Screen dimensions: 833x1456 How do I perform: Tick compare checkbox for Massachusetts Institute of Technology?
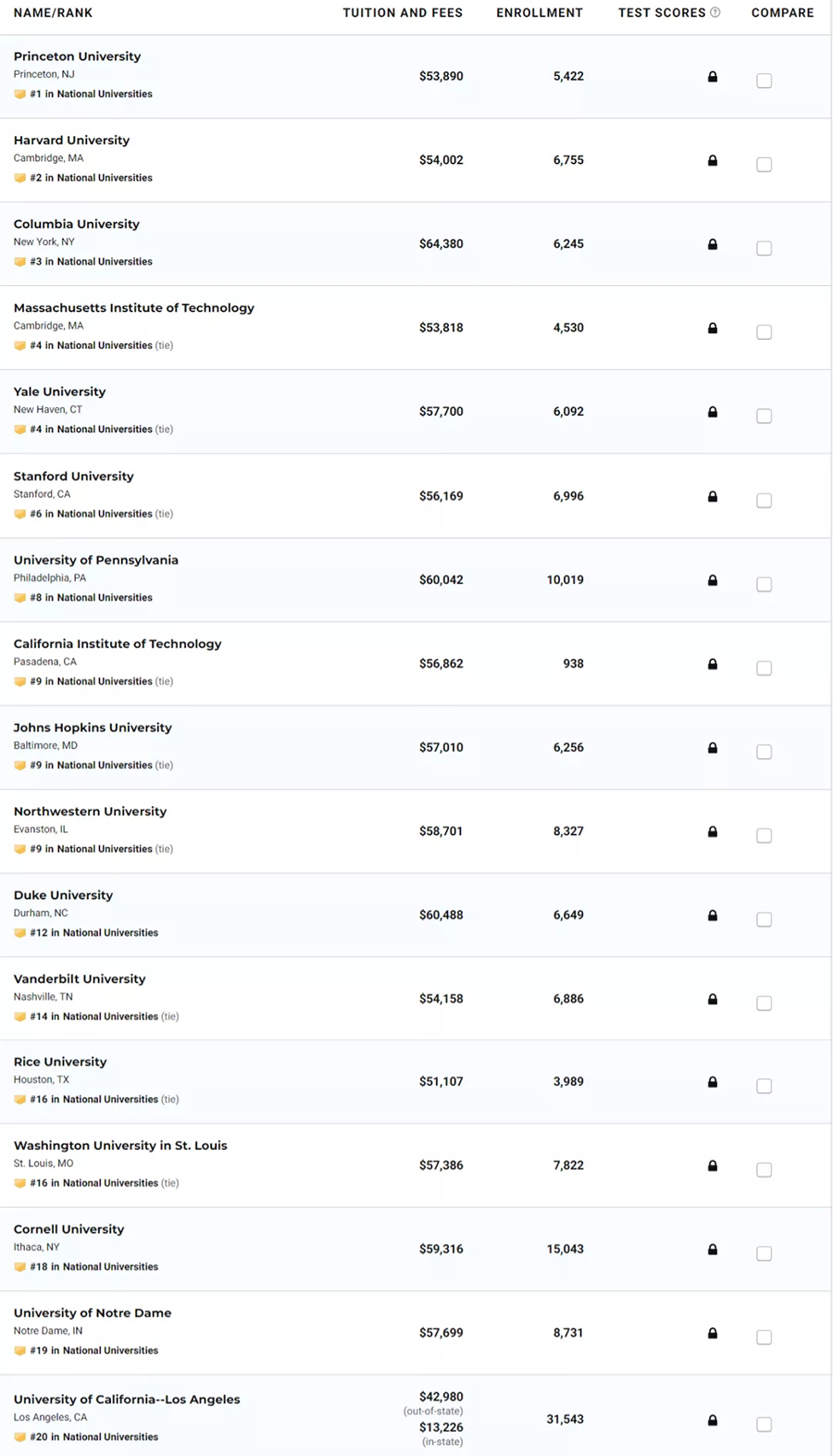765,332
